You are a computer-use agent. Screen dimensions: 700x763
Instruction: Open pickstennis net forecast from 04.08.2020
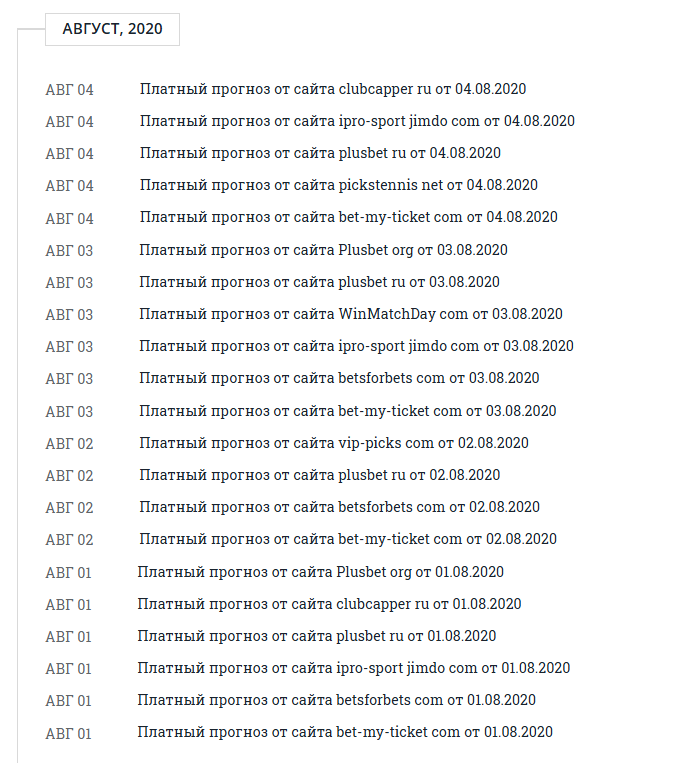[x=339, y=185]
